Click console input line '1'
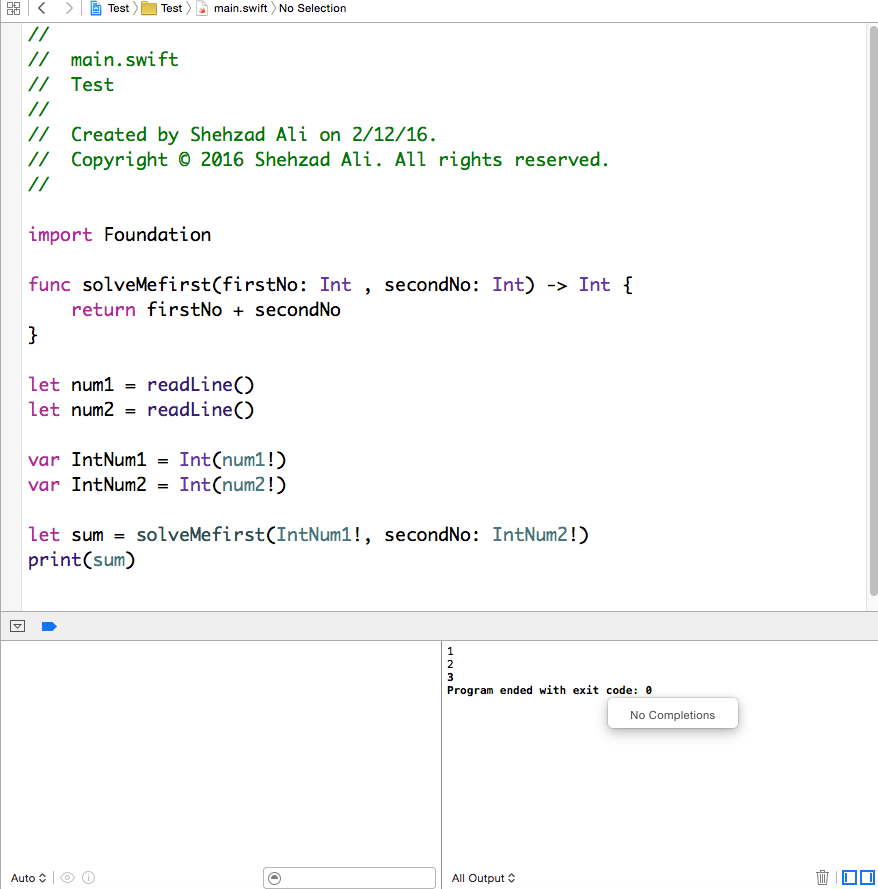 (450, 651)
